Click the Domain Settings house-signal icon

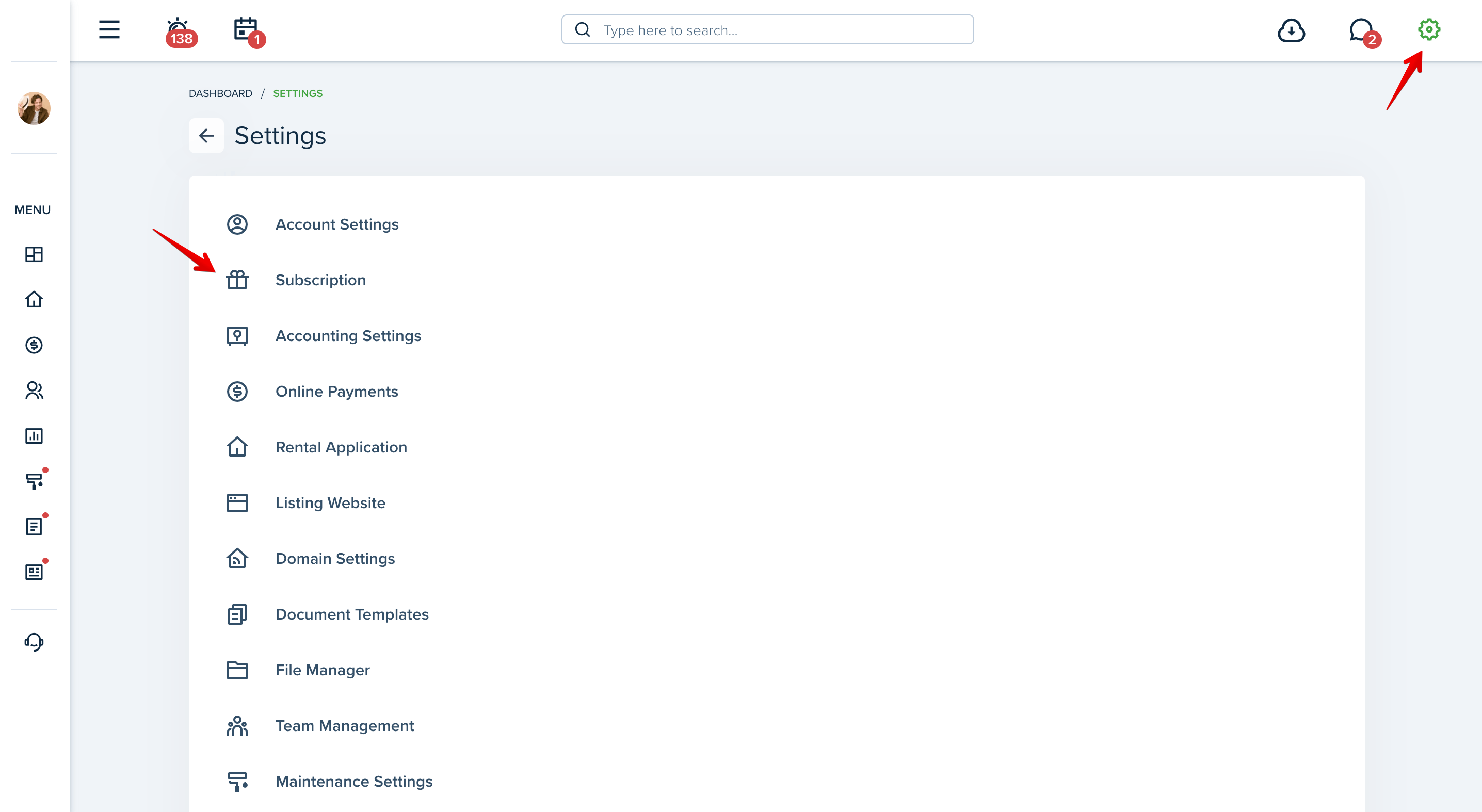coord(237,558)
